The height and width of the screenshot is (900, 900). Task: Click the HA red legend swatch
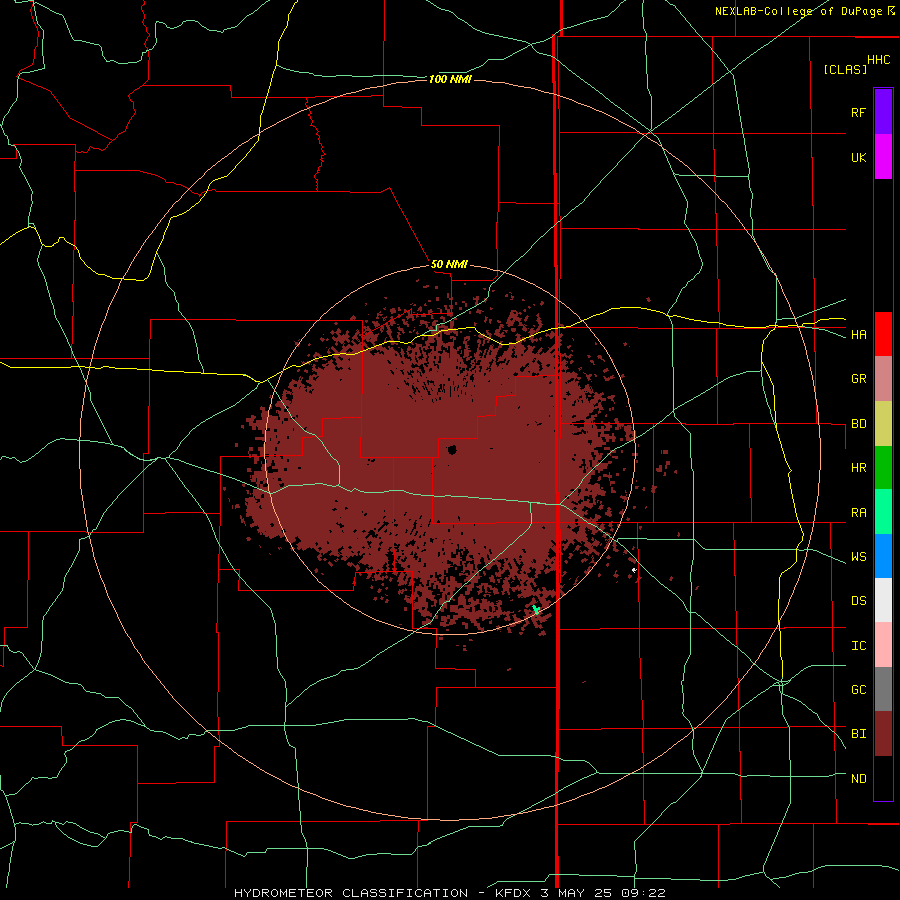tap(883, 334)
